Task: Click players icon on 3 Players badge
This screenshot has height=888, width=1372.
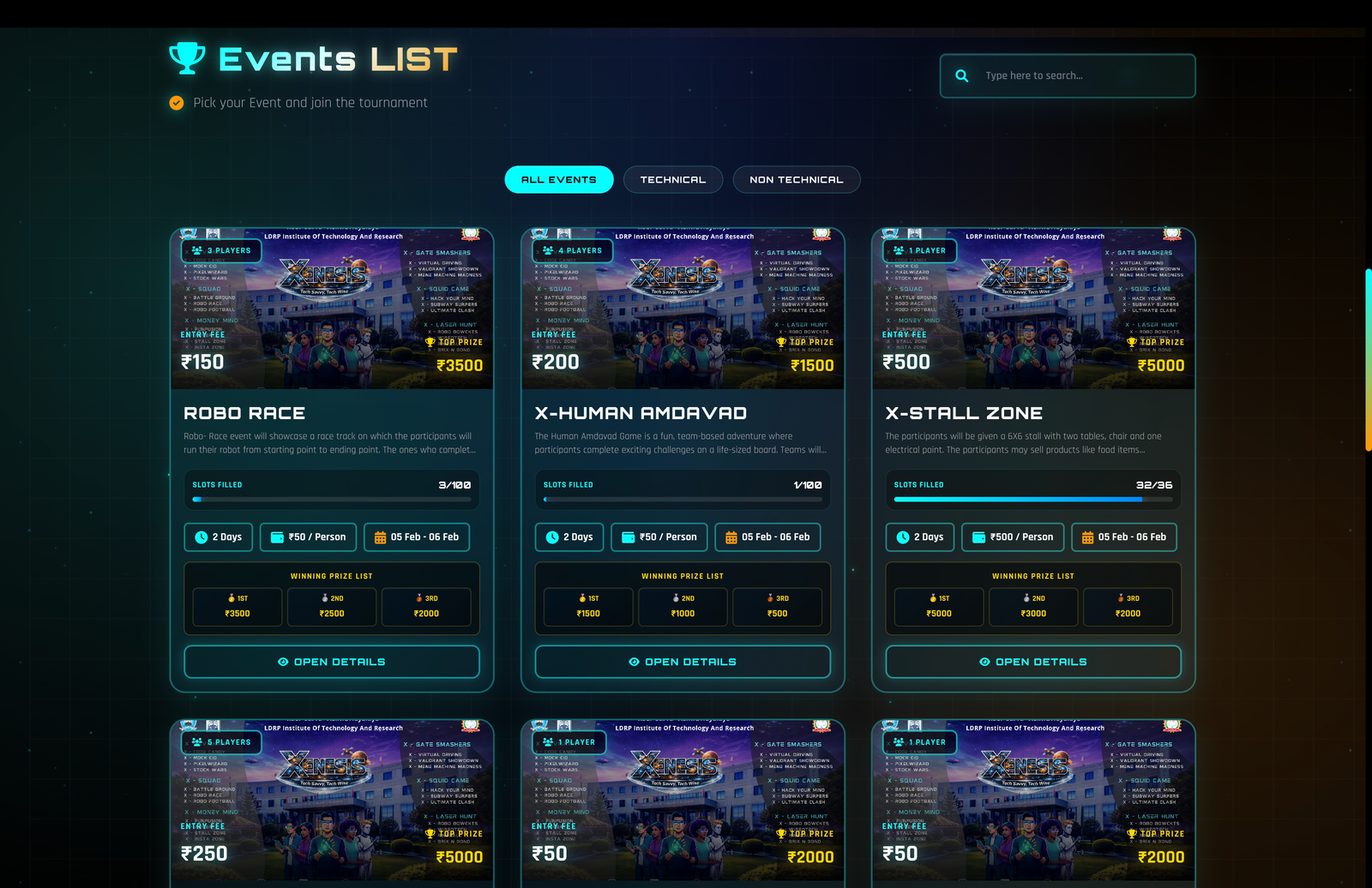Action: [x=197, y=250]
